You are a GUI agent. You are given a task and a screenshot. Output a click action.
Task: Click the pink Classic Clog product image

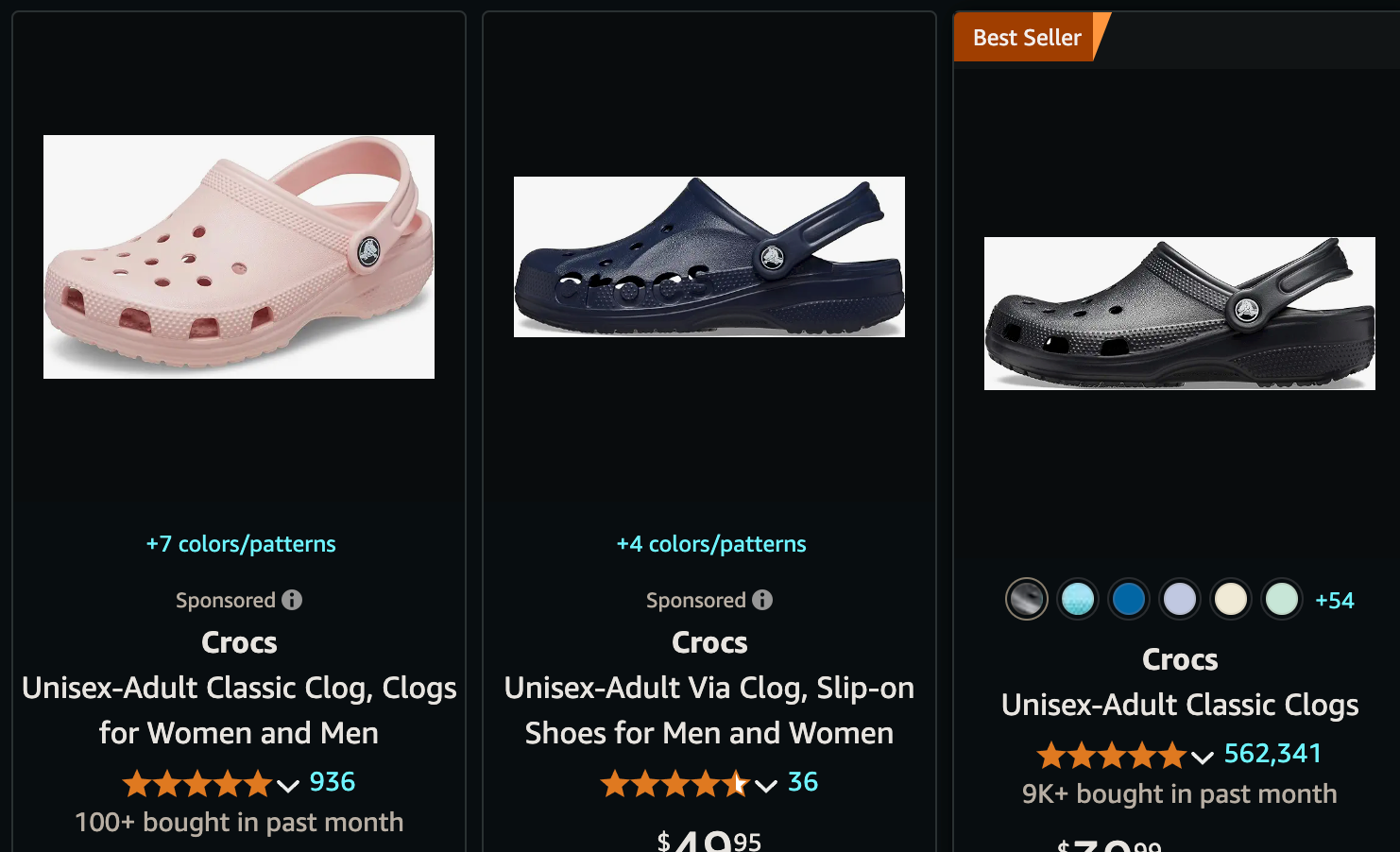click(238, 256)
